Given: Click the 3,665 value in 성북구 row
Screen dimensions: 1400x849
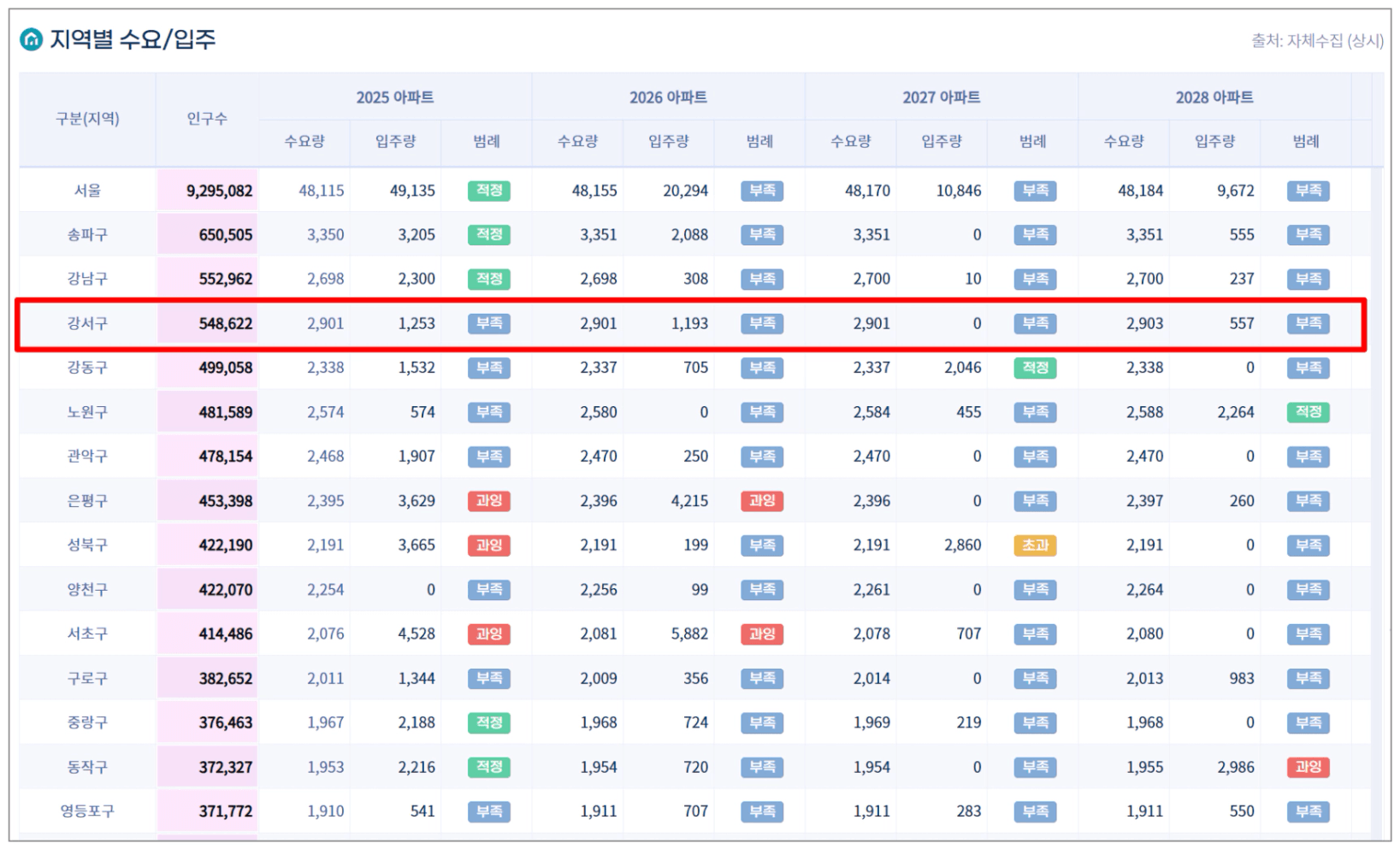Looking at the screenshot, I should click(416, 545).
